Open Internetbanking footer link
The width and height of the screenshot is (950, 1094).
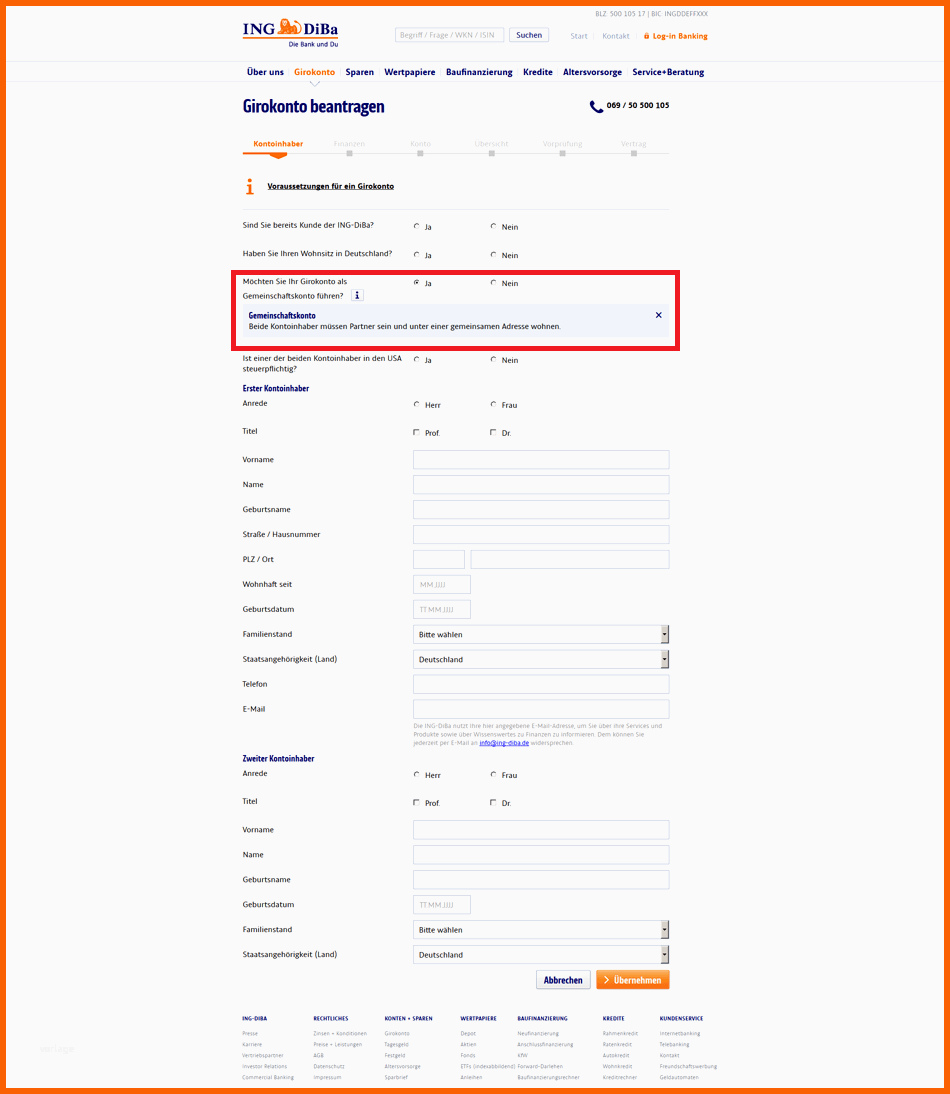(679, 1033)
